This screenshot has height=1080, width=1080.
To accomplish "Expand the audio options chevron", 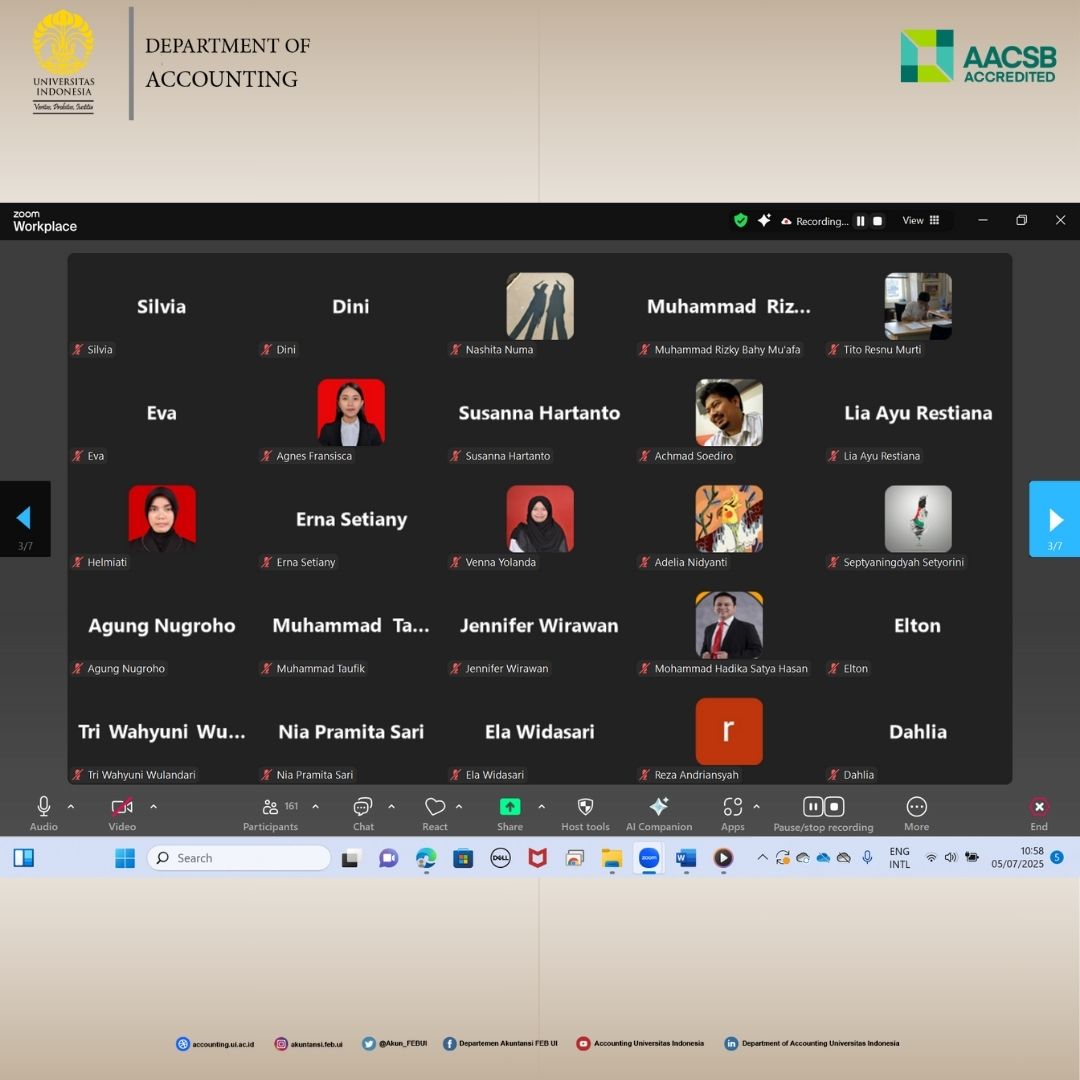I will (x=71, y=806).
